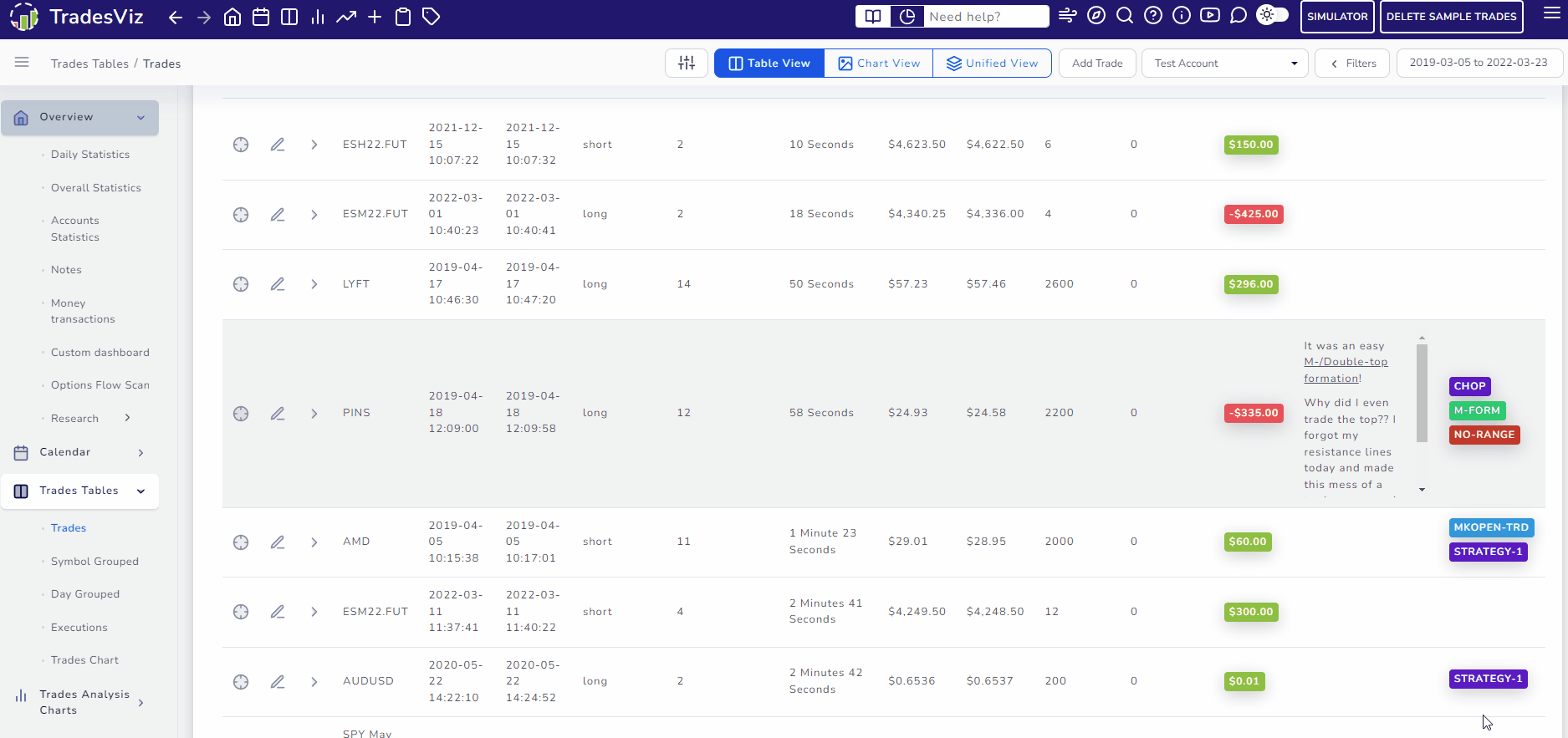
Task: Open the bar chart icon in the top bar
Action: (x=318, y=17)
